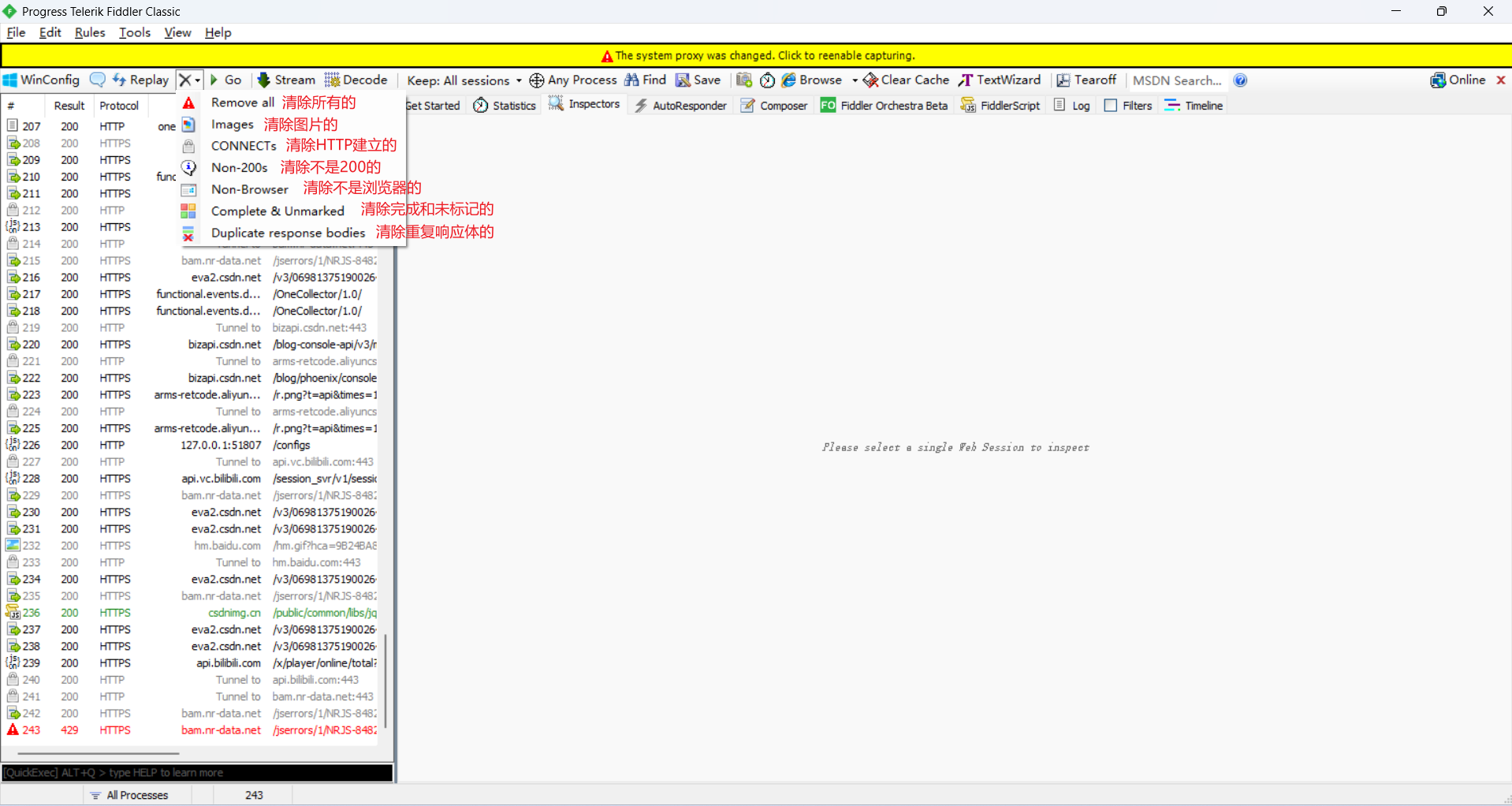1512x806 pixels.
Task: Select session 216 eva2.csdn.net row
Action: tap(192, 278)
